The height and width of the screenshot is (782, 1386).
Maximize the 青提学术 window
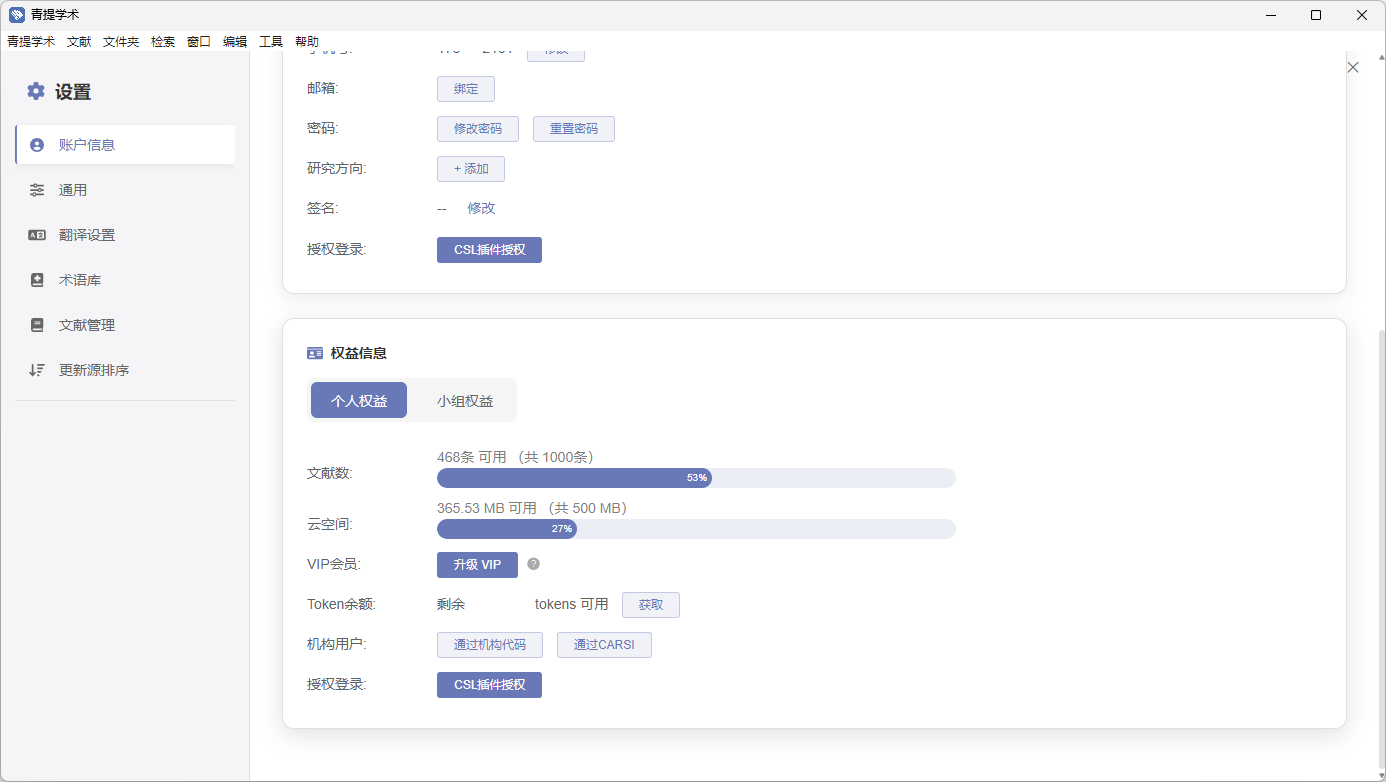(1316, 15)
